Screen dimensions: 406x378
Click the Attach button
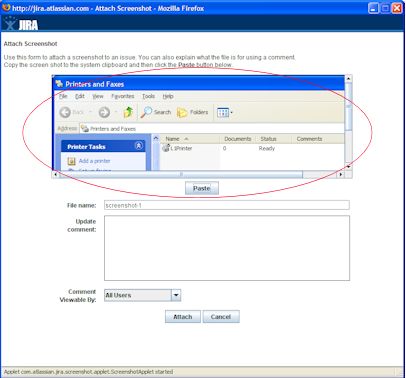point(183,317)
